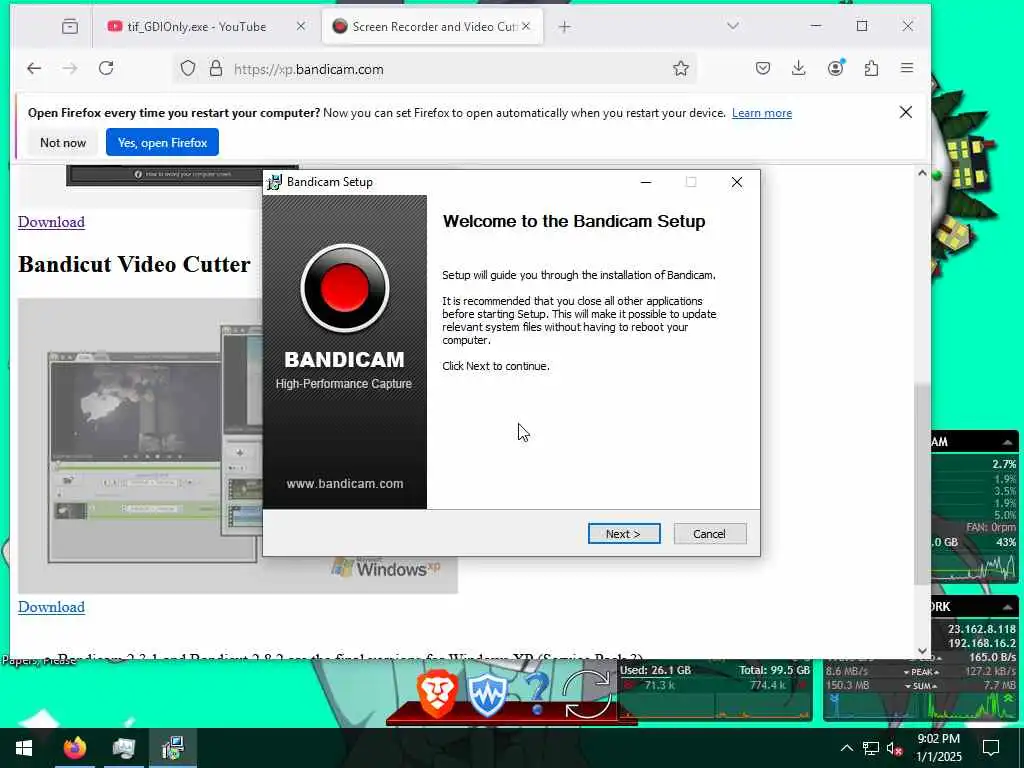The width and height of the screenshot is (1024, 768).
Task: Click the Download link above Bandicut heading
Action: [x=52, y=222]
